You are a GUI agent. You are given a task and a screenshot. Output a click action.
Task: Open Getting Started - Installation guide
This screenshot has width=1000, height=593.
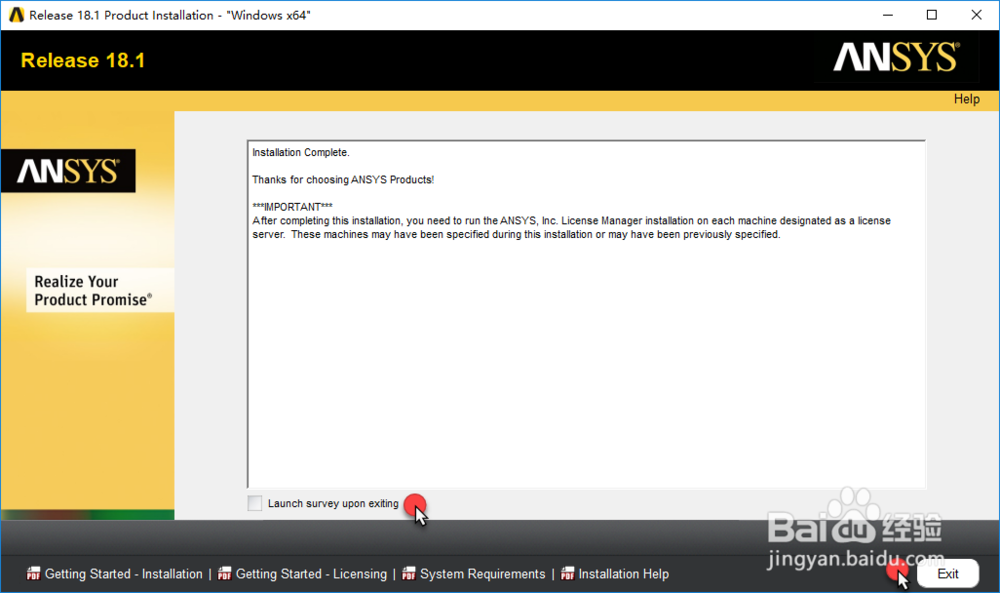[x=123, y=574]
